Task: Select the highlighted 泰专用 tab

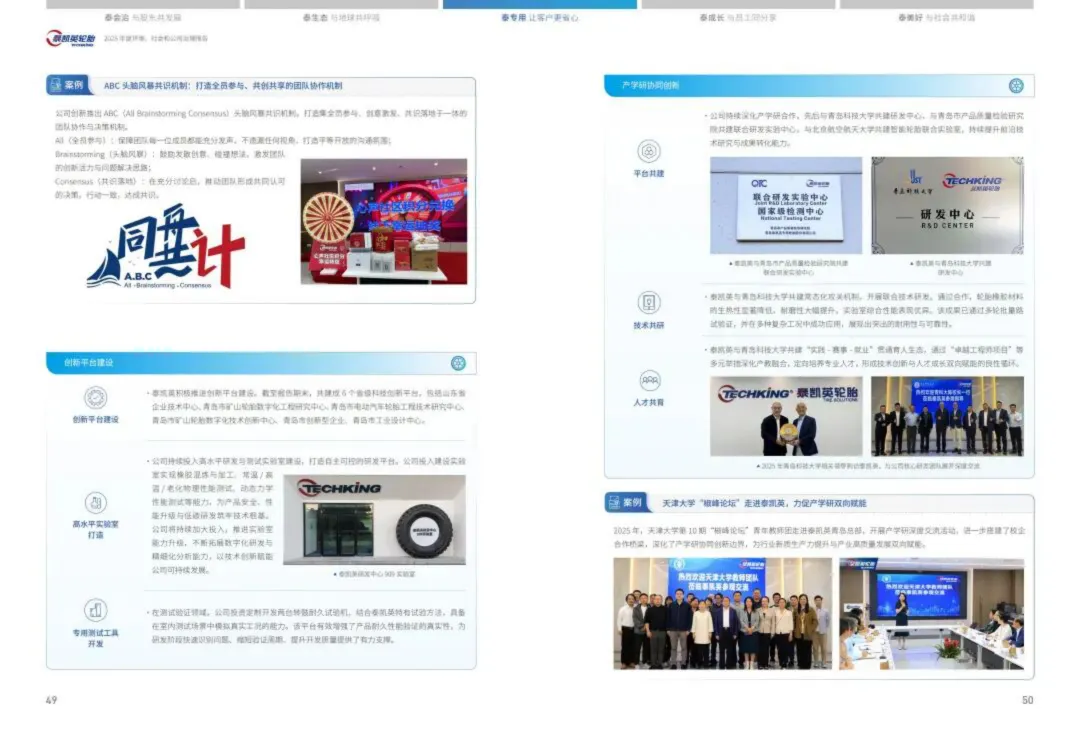Action: (539, 17)
